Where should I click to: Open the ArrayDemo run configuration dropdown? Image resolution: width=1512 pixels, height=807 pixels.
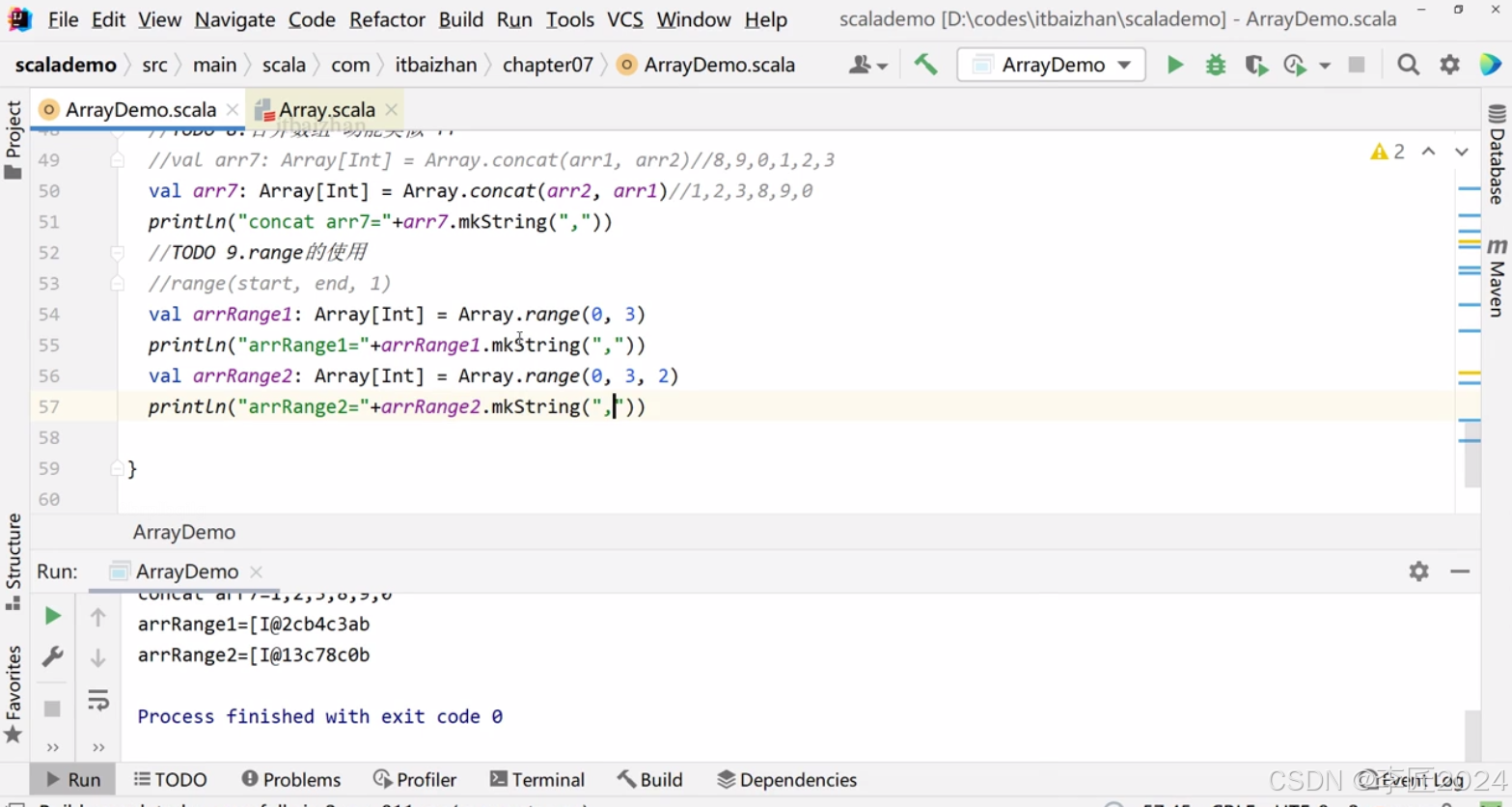[x=1051, y=65]
